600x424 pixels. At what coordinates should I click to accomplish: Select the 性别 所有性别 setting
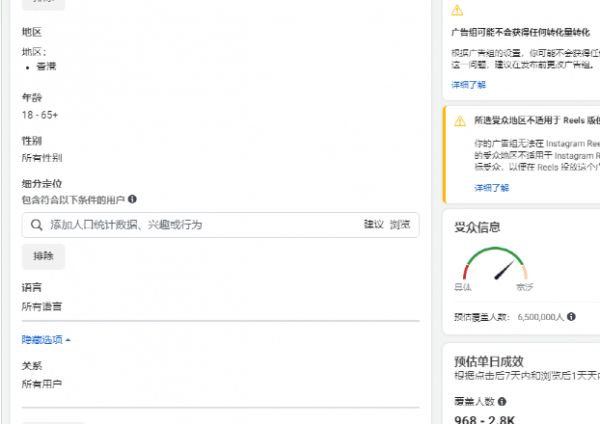pyautogui.click(x=42, y=157)
